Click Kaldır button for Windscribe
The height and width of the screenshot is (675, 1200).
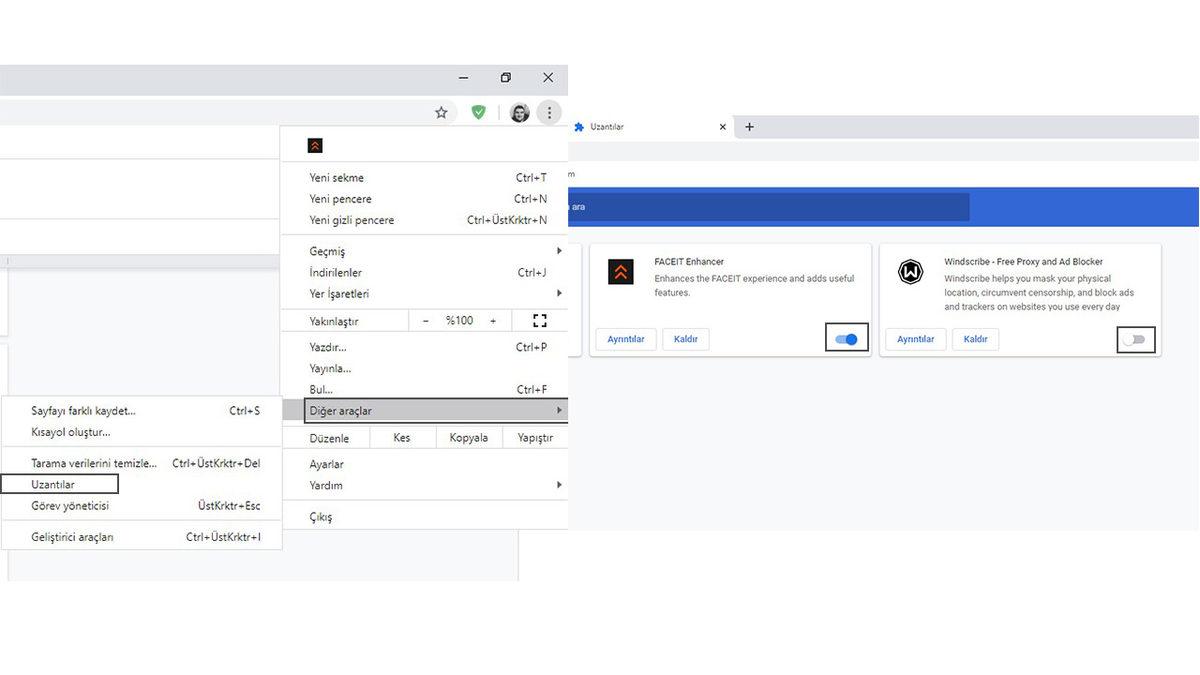[975, 339]
